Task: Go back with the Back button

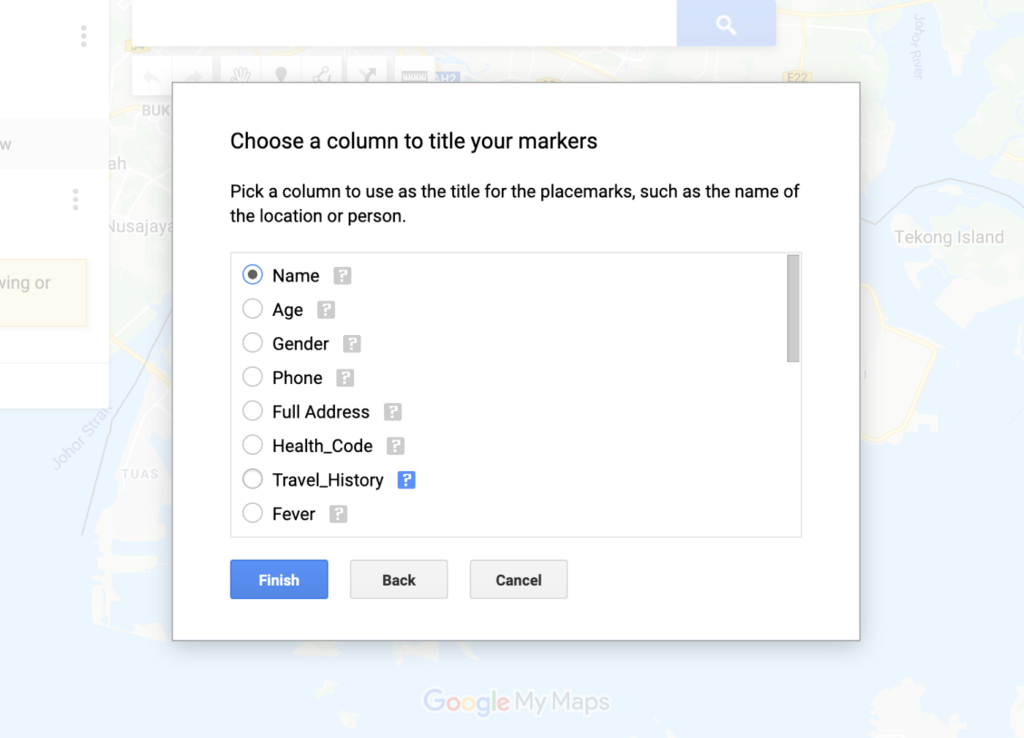Action: pos(399,579)
